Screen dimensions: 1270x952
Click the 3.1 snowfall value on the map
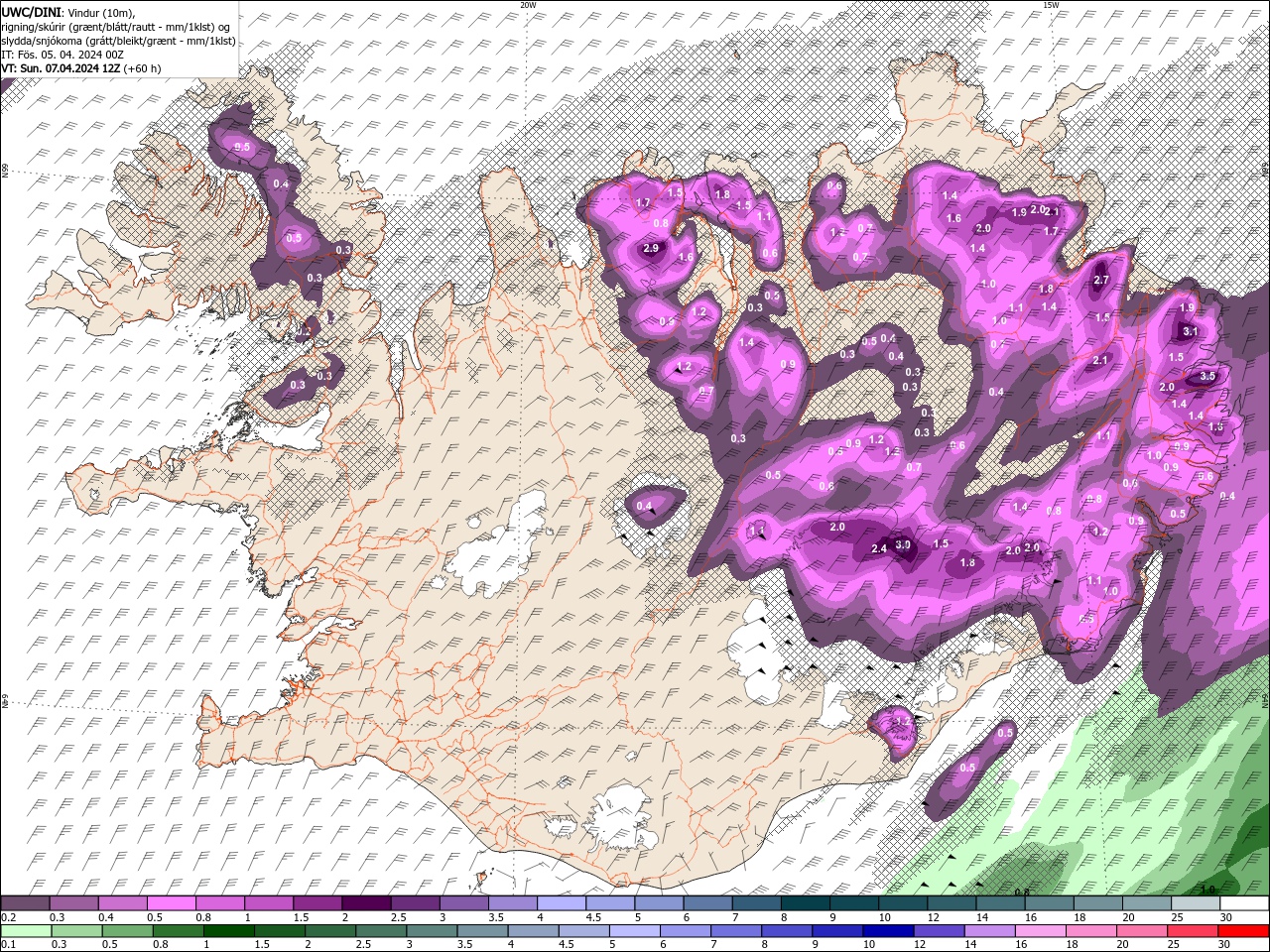pyautogui.click(x=1191, y=331)
